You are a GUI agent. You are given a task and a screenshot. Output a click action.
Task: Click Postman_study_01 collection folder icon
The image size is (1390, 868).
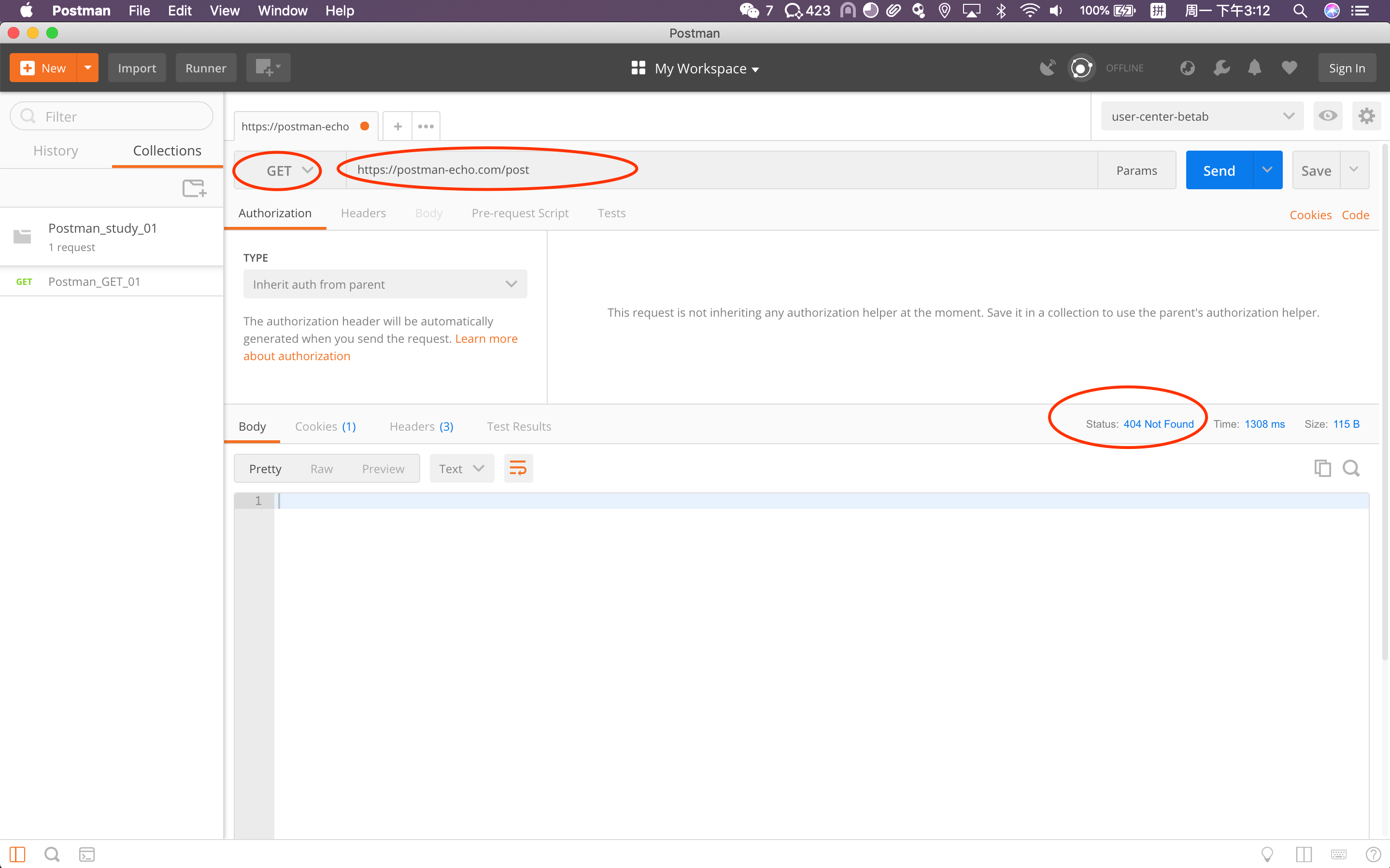[x=22, y=236]
